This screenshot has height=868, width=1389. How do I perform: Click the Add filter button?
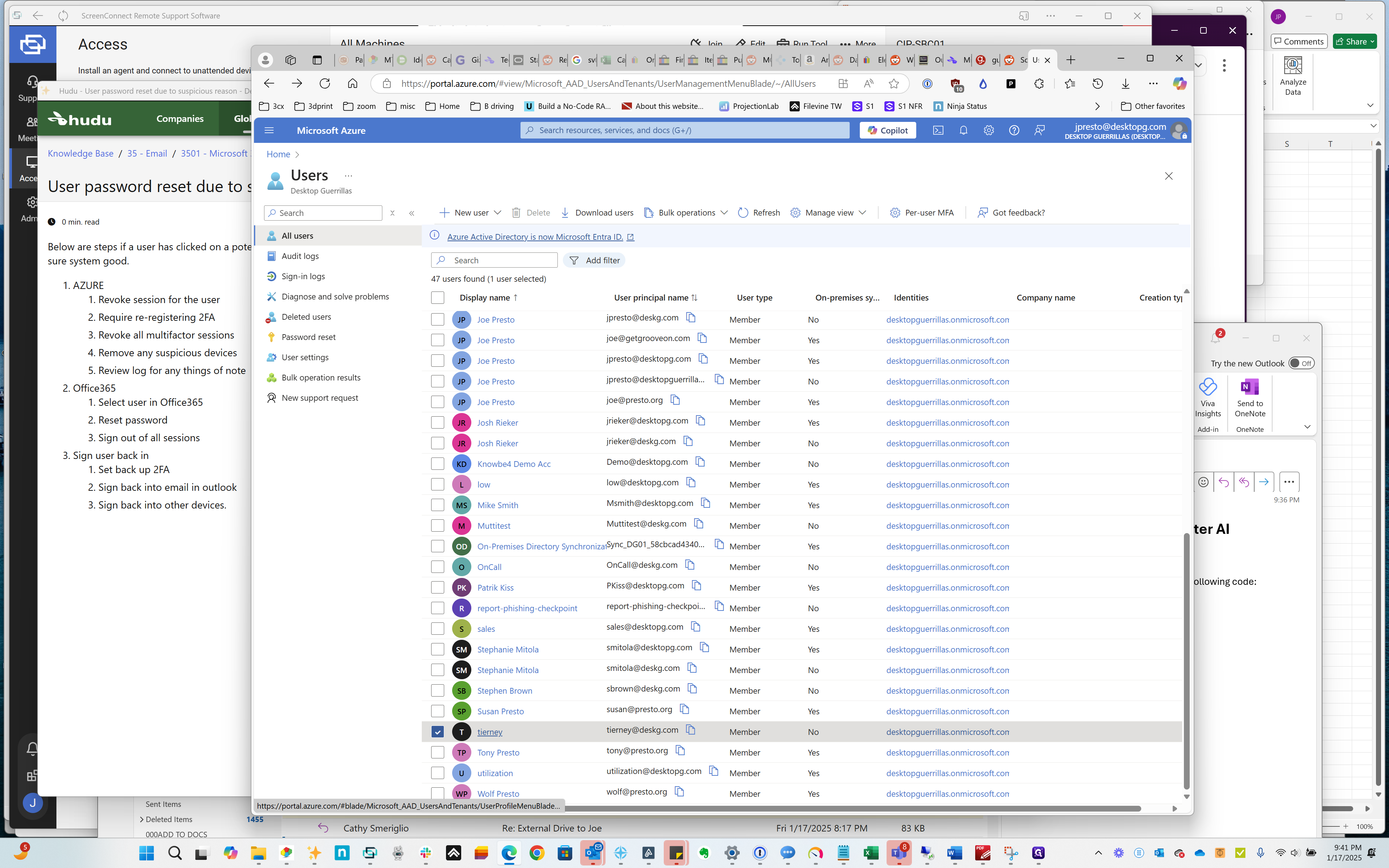click(x=594, y=260)
